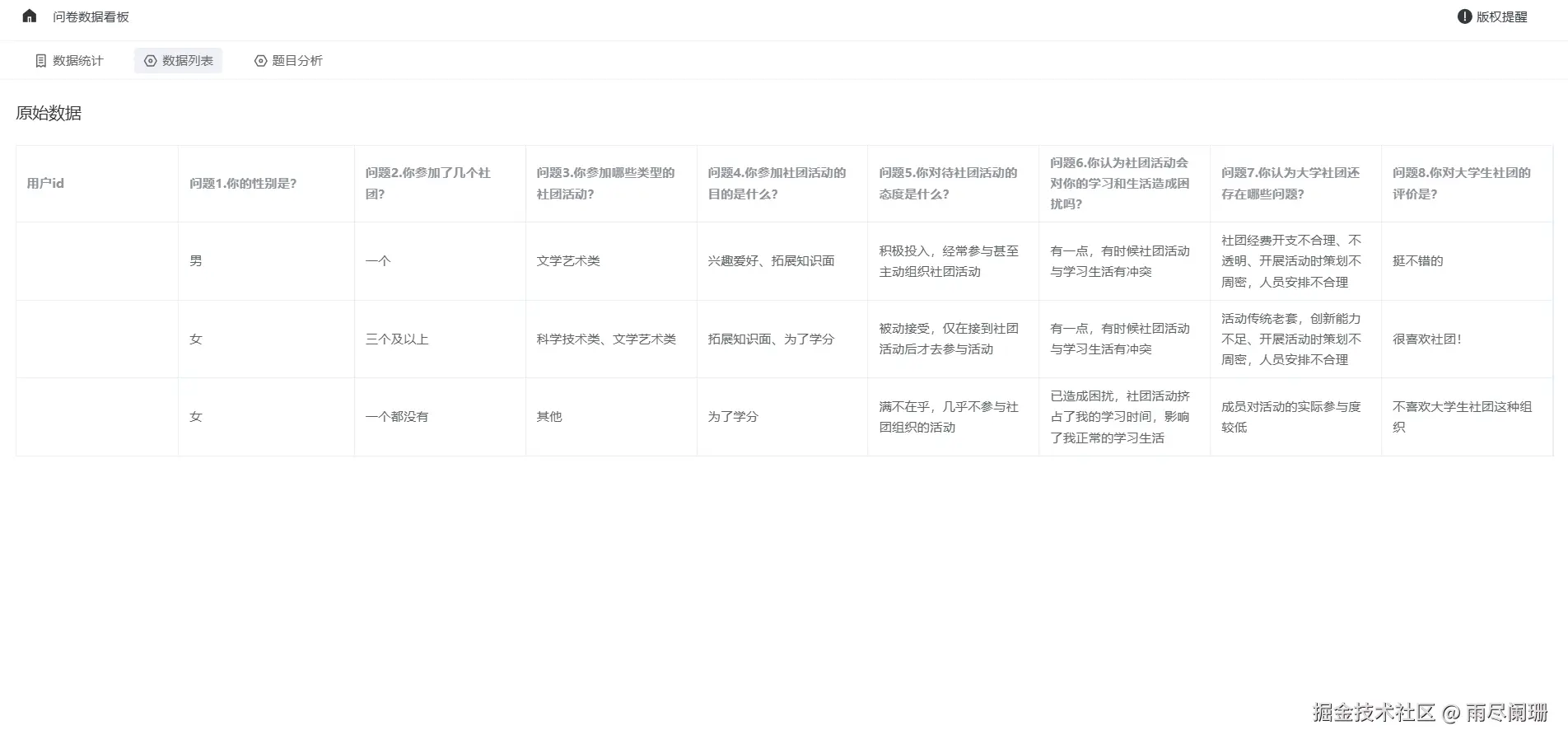This screenshot has height=744, width=1568.
Task: Click the 一个都没有 cell
Action: pyautogui.click(x=440, y=417)
